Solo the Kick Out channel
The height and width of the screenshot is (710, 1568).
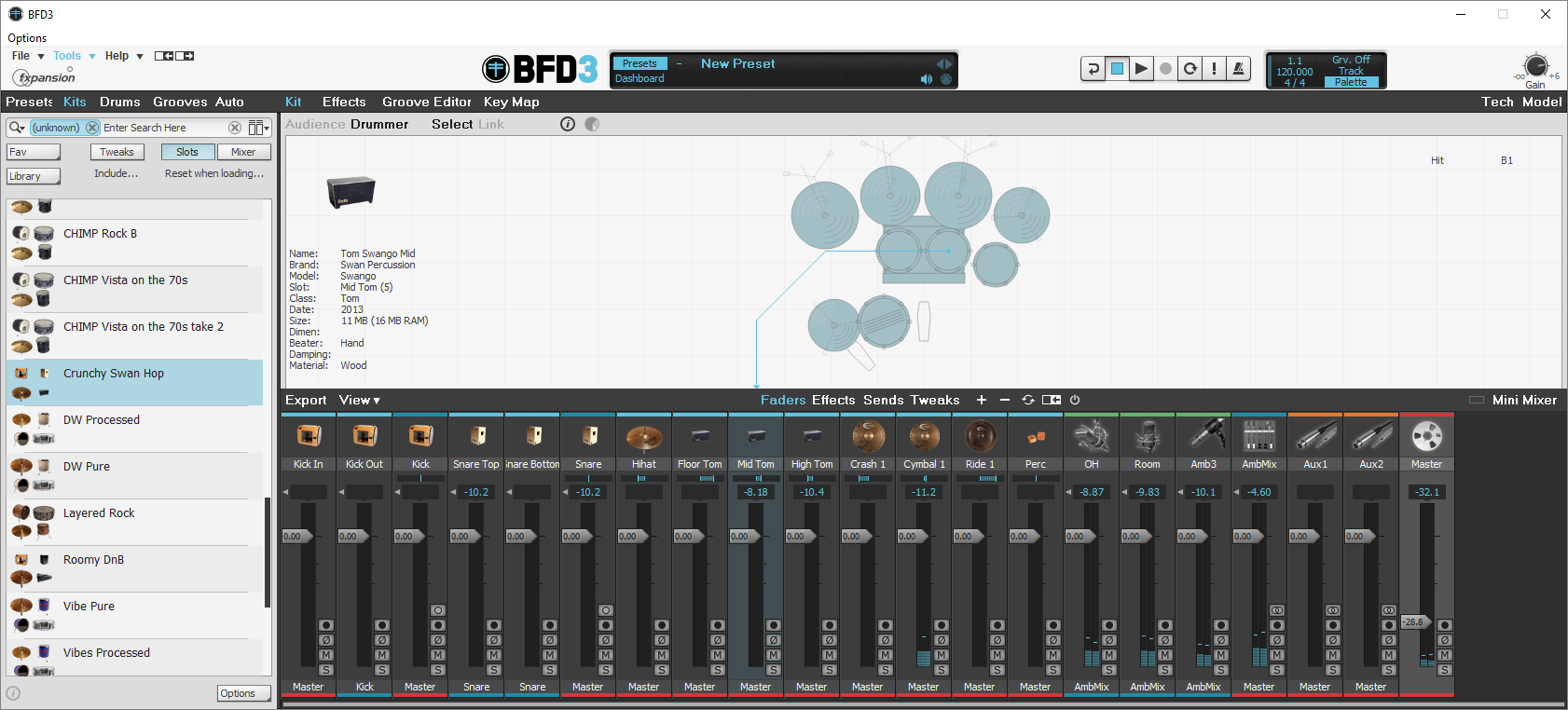tap(382, 670)
